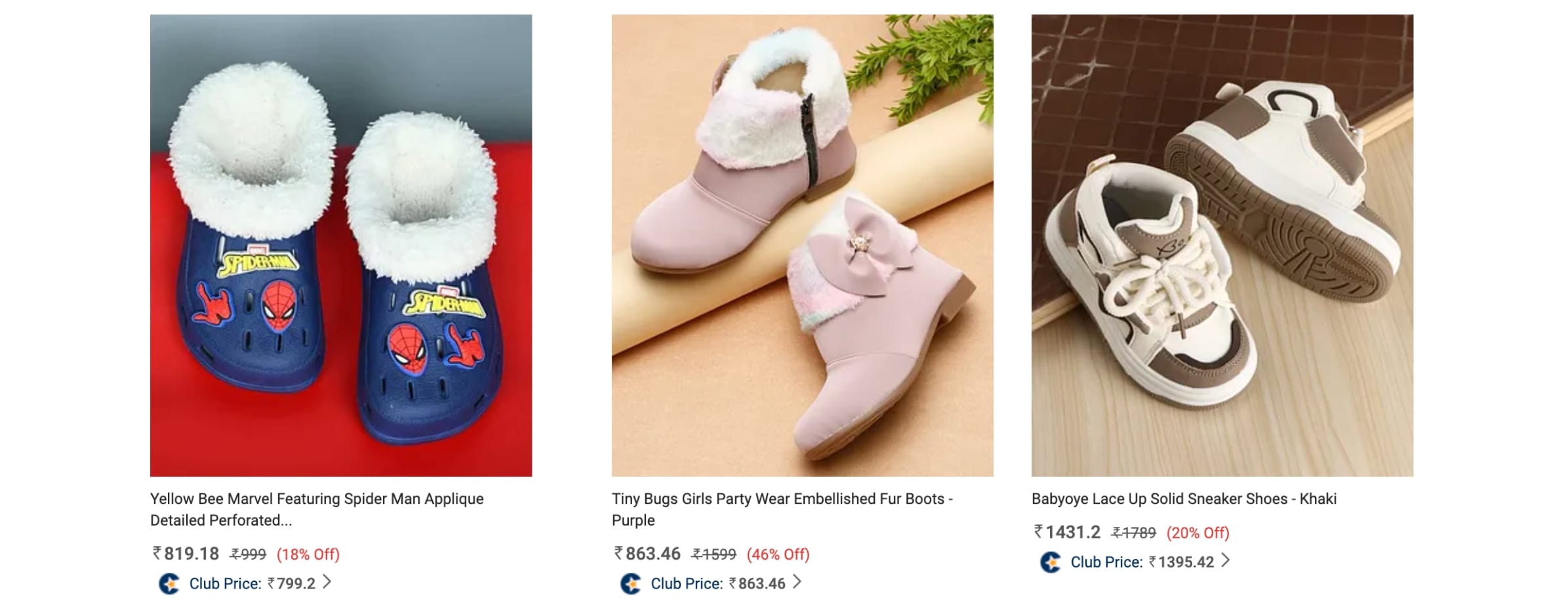Click the Club Price ₹1395.42 text
The height and width of the screenshot is (599, 1568).
(x=1142, y=562)
